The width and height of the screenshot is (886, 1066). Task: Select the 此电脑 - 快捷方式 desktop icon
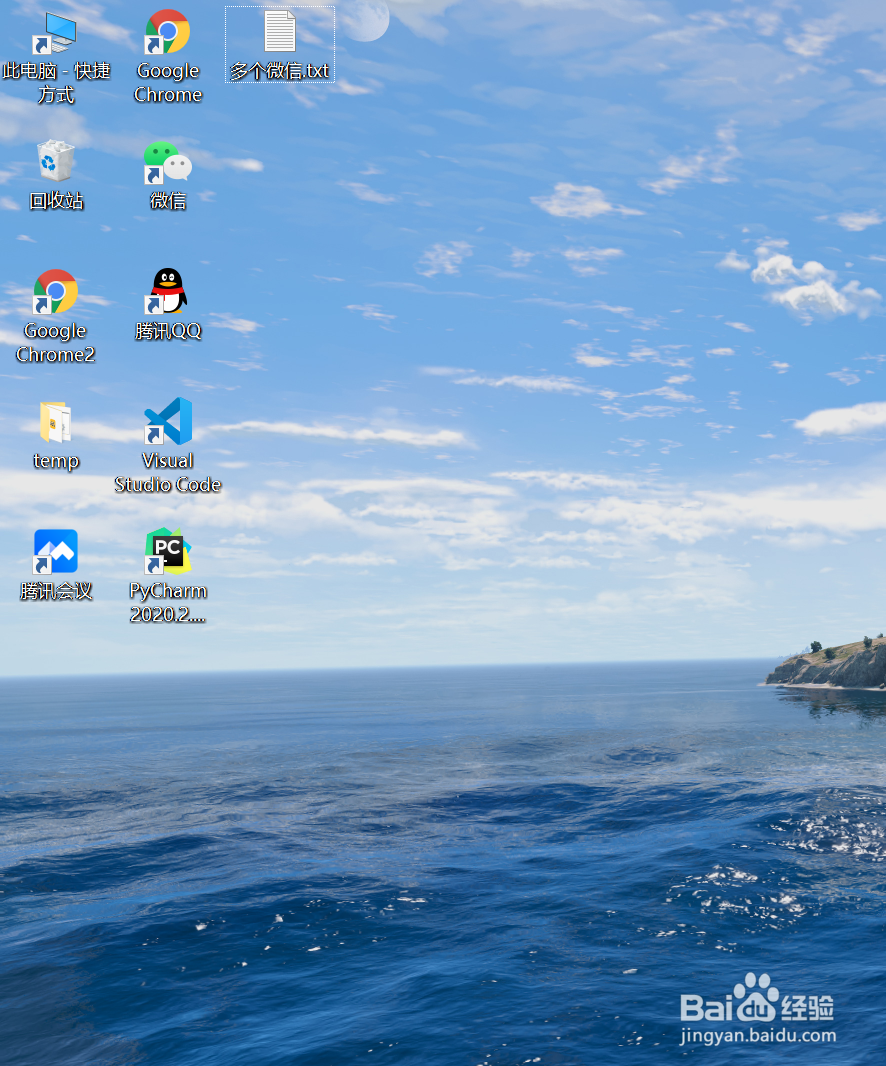tap(55, 33)
